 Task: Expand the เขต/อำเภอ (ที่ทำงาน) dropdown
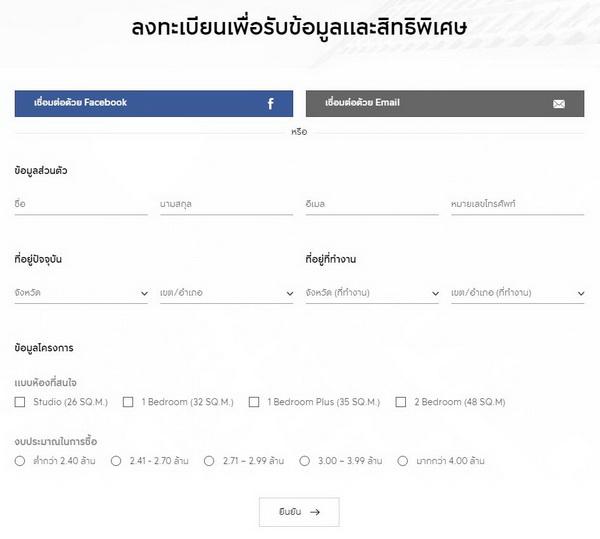[517, 293]
